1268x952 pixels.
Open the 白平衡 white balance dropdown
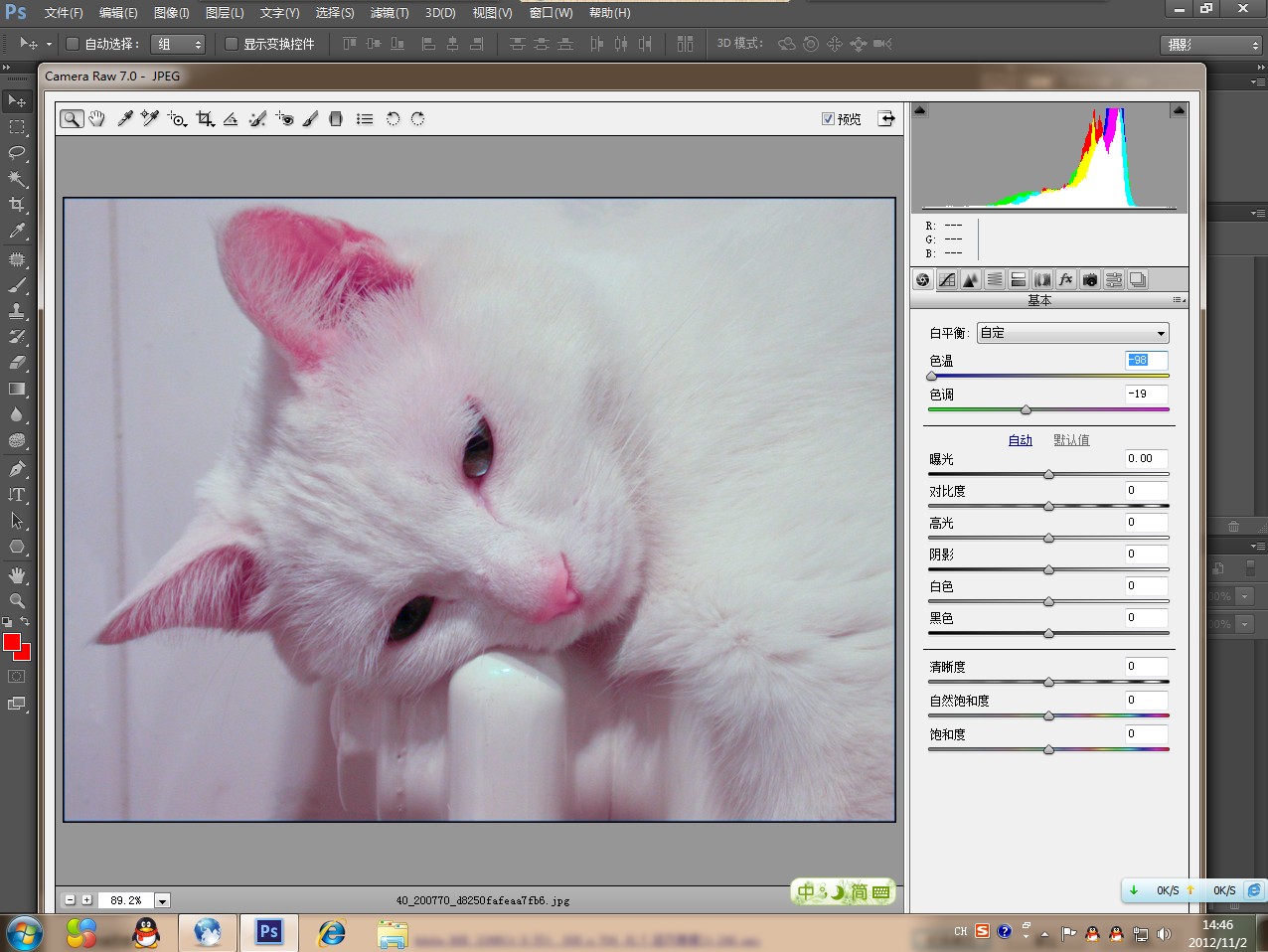click(x=1072, y=333)
